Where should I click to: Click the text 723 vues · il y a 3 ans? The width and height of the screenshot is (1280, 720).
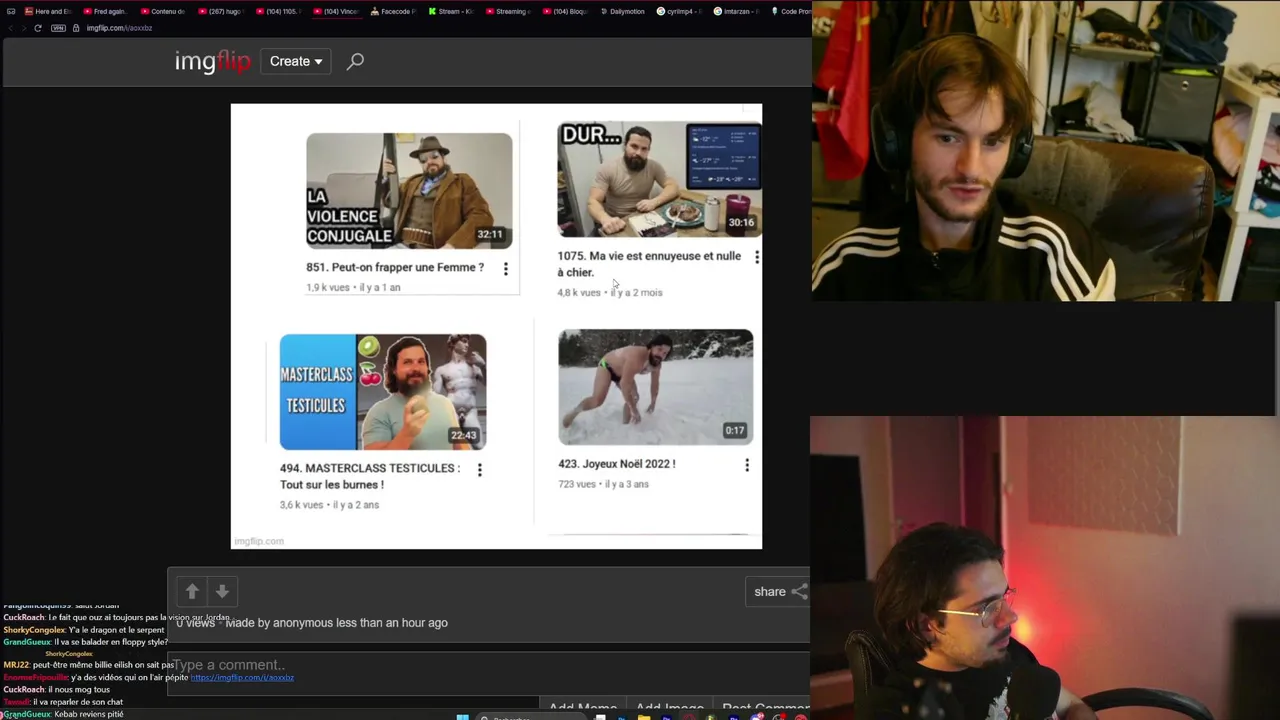click(603, 484)
